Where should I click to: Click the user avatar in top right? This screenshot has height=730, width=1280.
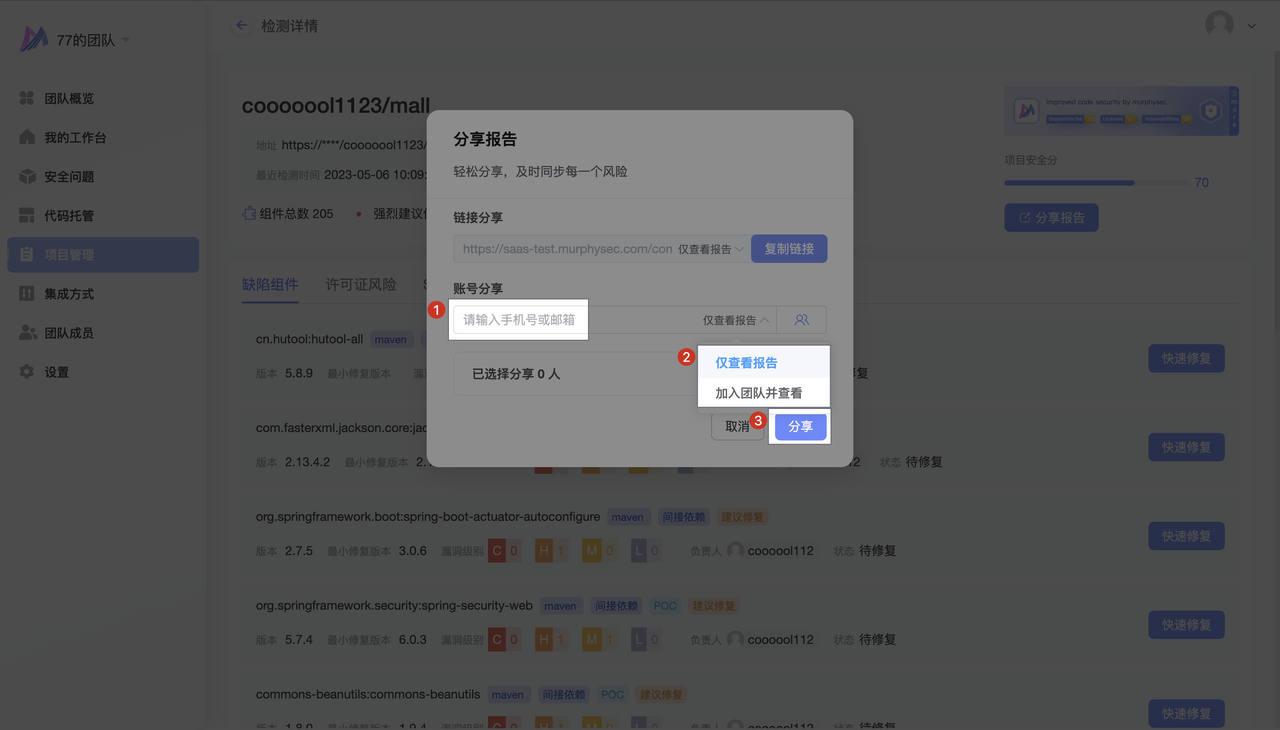[x=1219, y=25]
